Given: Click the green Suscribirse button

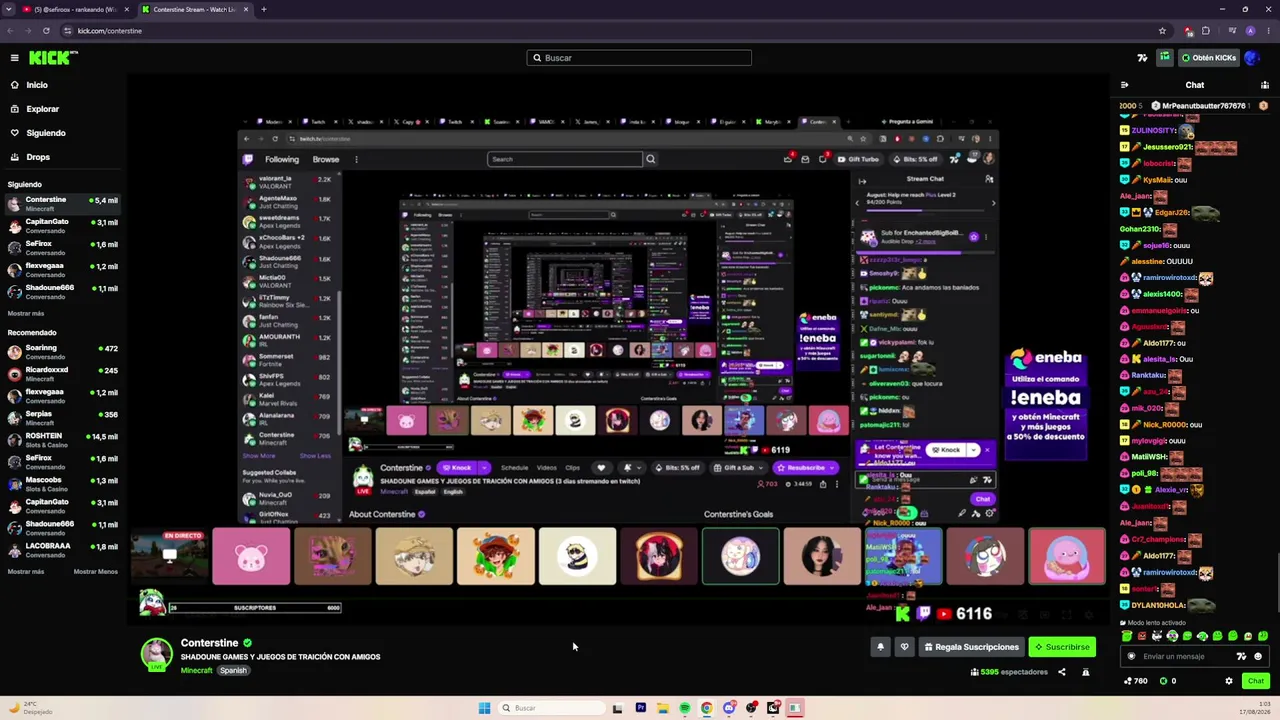Looking at the screenshot, I should pyautogui.click(x=1062, y=647).
